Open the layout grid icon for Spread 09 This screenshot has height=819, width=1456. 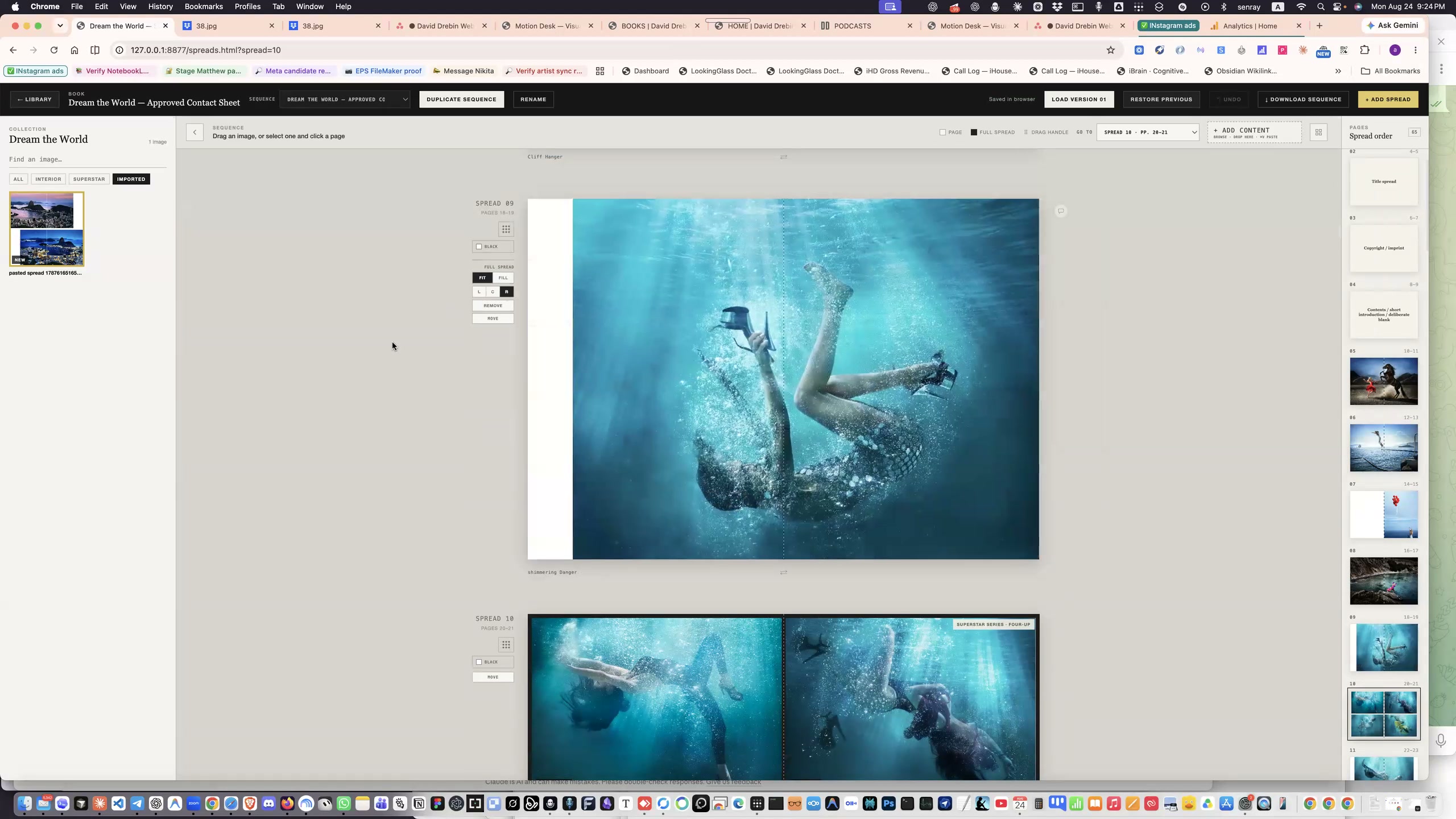click(506, 229)
